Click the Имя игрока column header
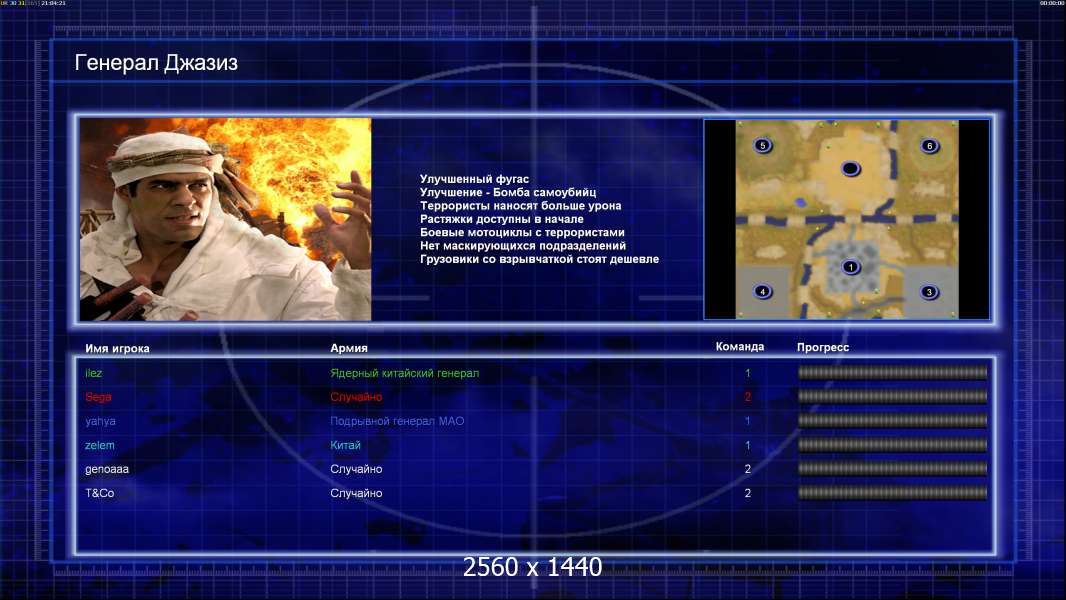This screenshot has width=1066, height=600. pos(117,349)
